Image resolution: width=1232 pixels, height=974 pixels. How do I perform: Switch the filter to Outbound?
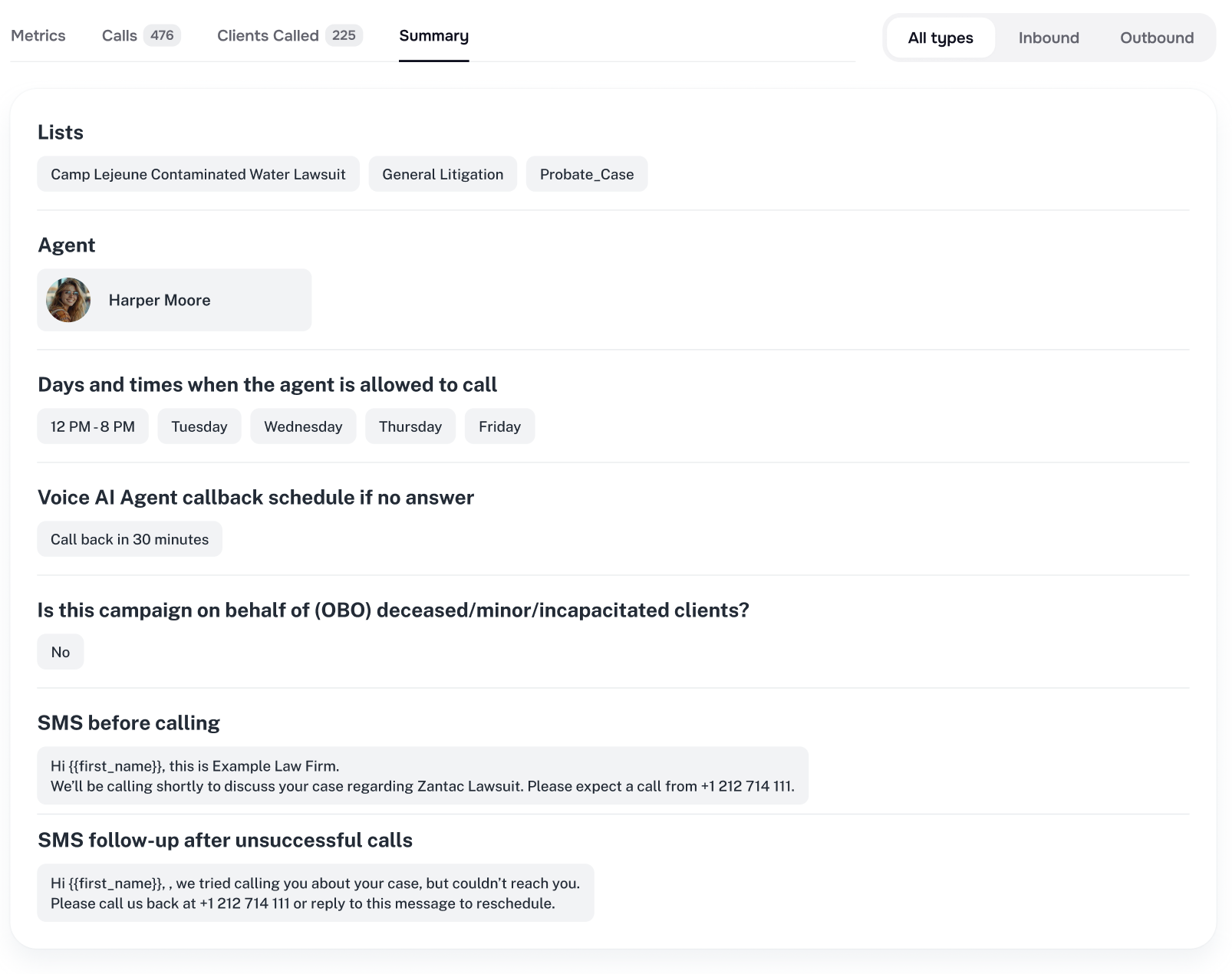pyautogui.click(x=1156, y=38)
